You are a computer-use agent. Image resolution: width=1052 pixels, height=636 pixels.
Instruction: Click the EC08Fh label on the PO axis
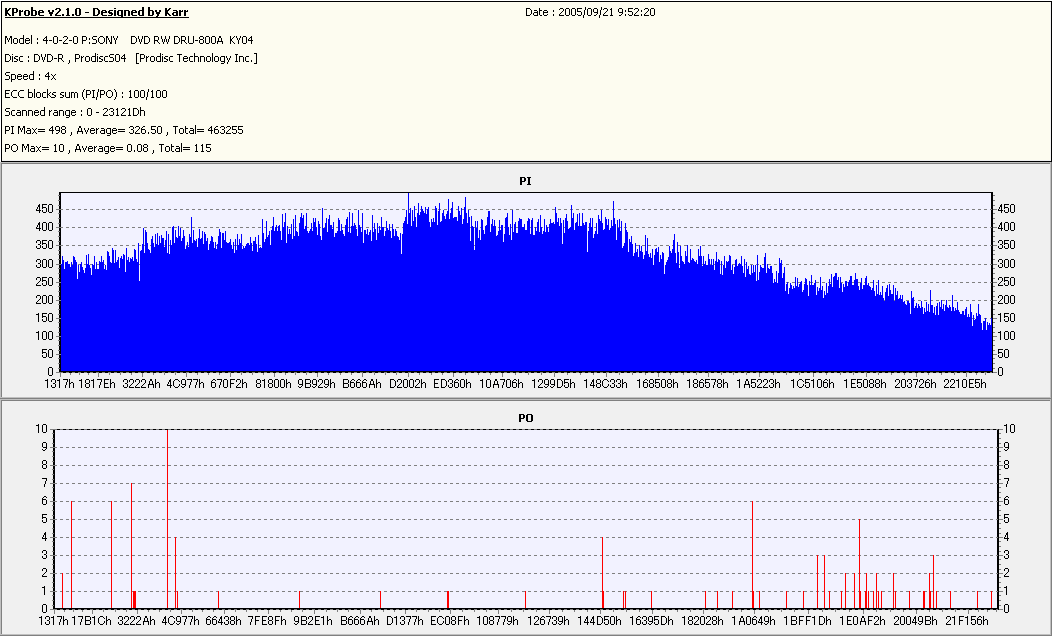pyautogui.click(x=450, y=621)
